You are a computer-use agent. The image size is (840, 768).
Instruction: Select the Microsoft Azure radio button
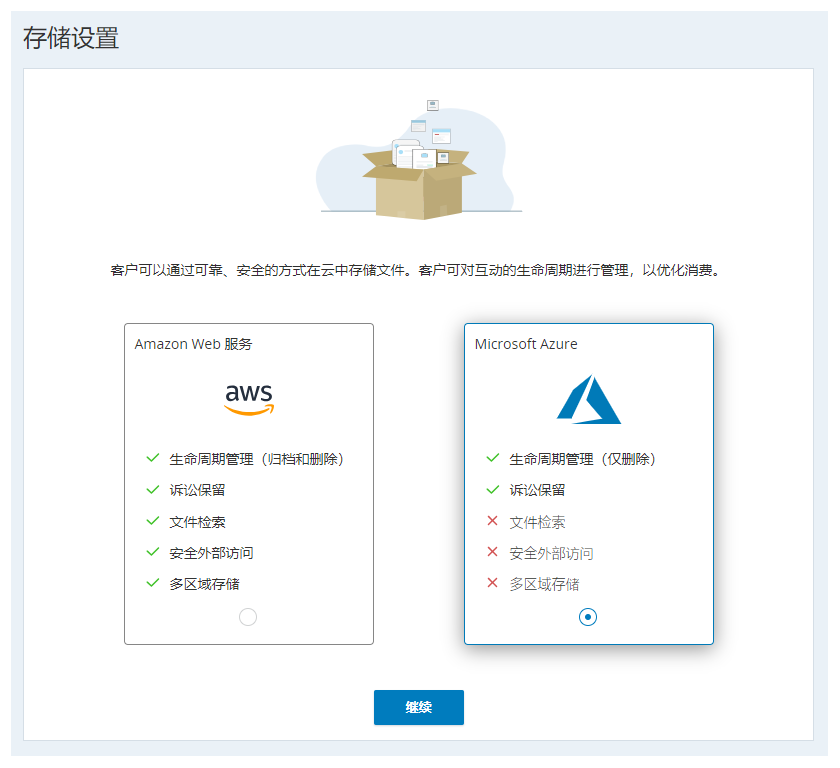(588, 617)
